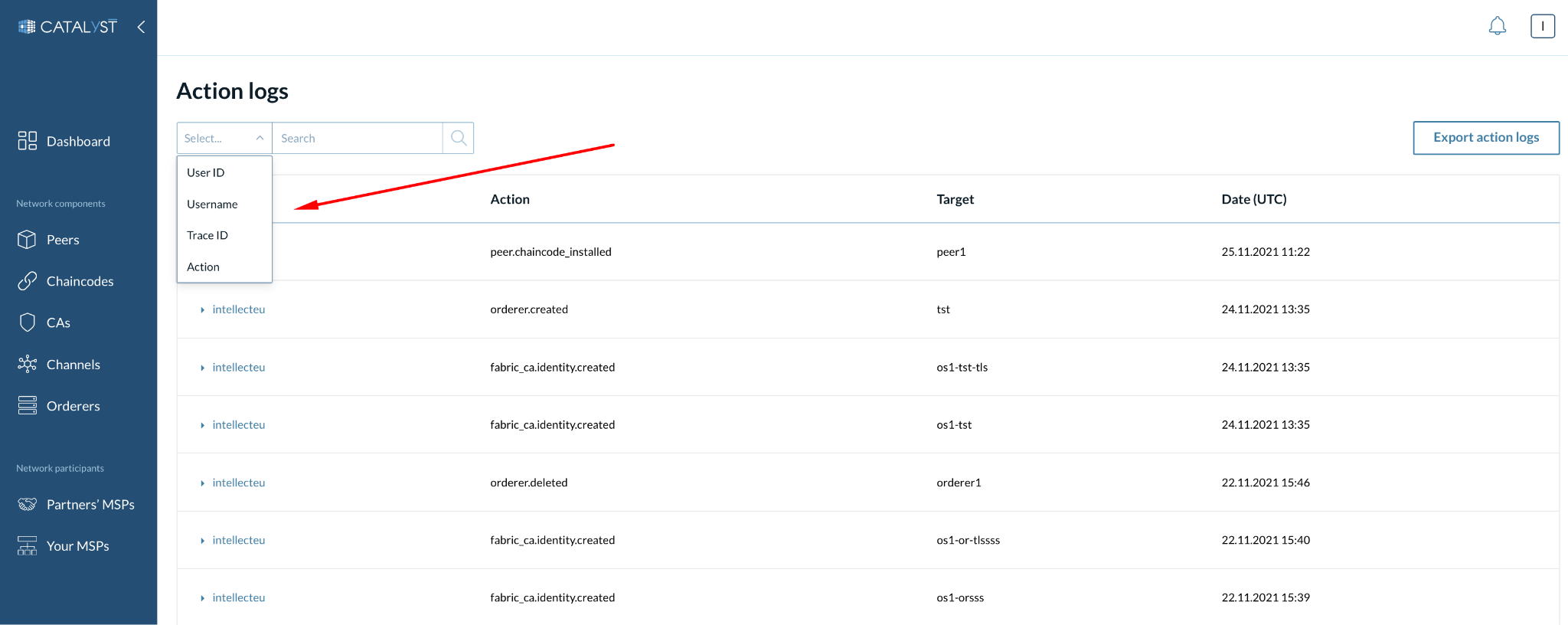Focus the Search text field

pyautogui.click(x=357, y=138)
